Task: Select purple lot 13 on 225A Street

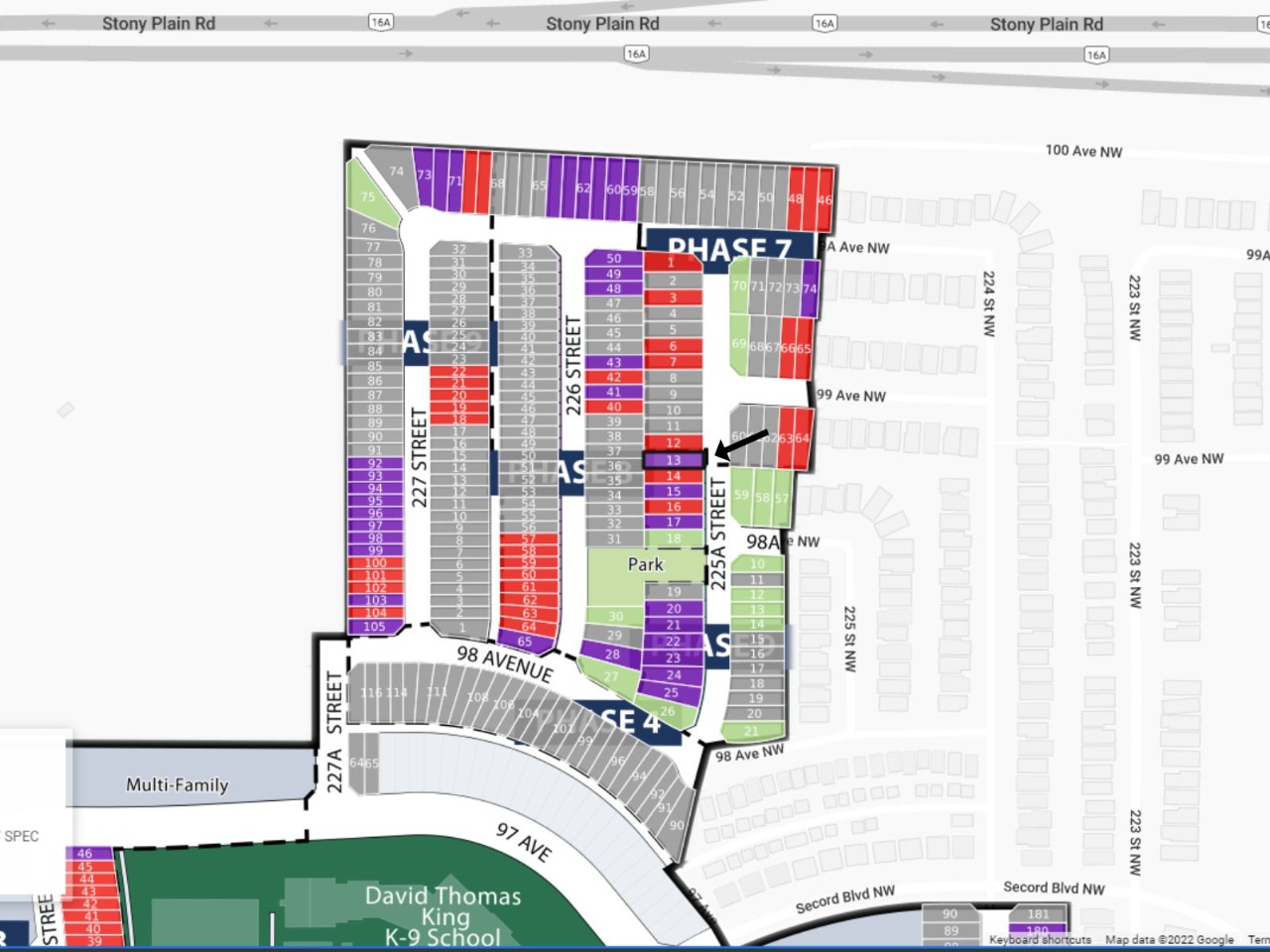Action: (x=674, y=460)
